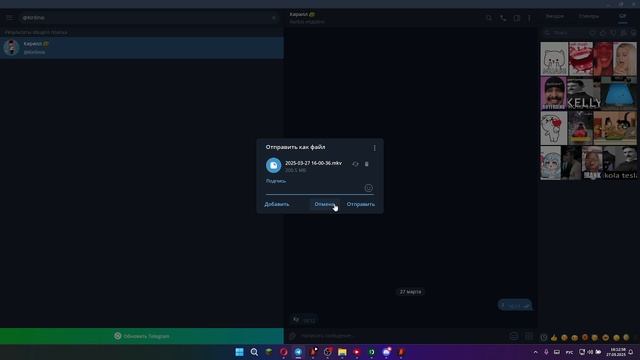Show hidden tray icons chevron
Screen dimensions: 640x360
pyautogui.click(x=536, y=352)
